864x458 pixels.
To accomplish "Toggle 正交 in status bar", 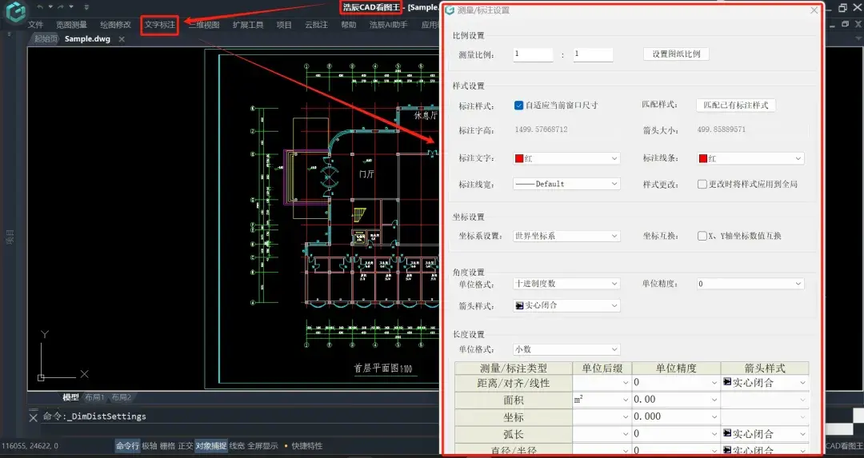I will (x=186, y=446).
